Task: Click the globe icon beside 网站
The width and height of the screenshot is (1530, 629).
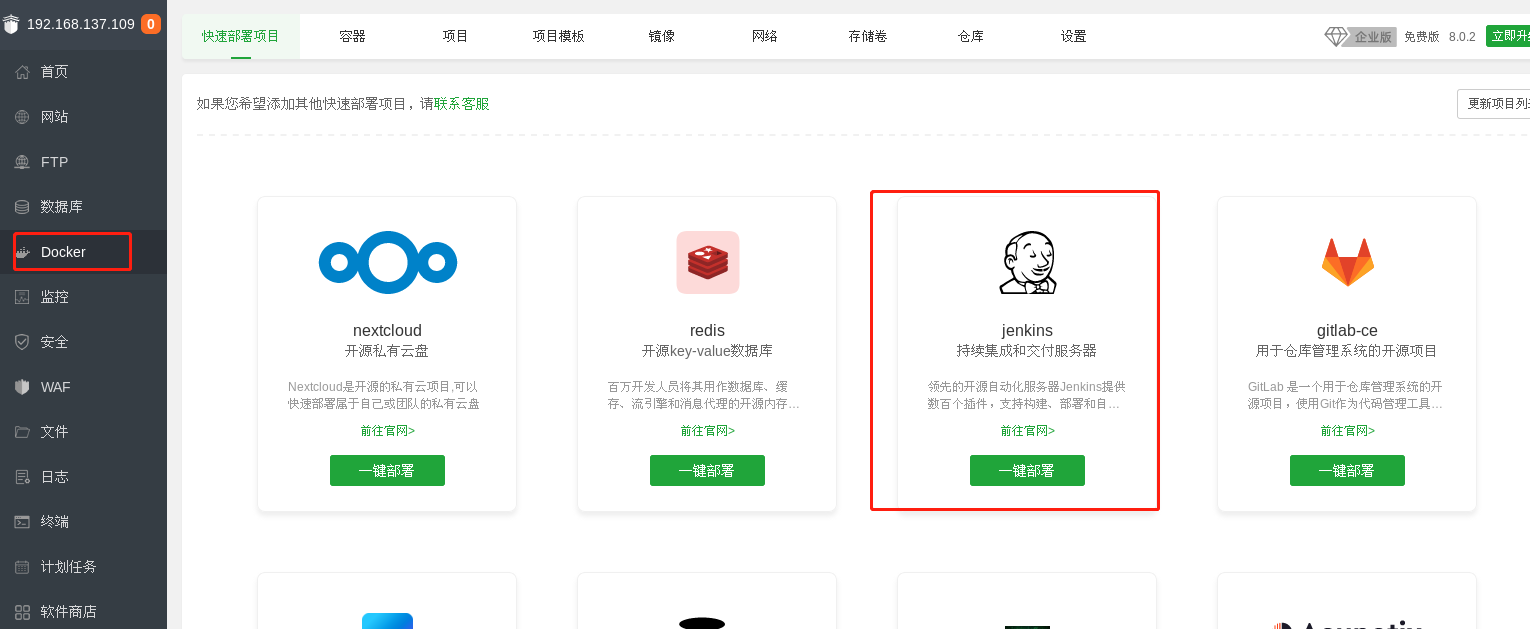Action: pos(22,117)
